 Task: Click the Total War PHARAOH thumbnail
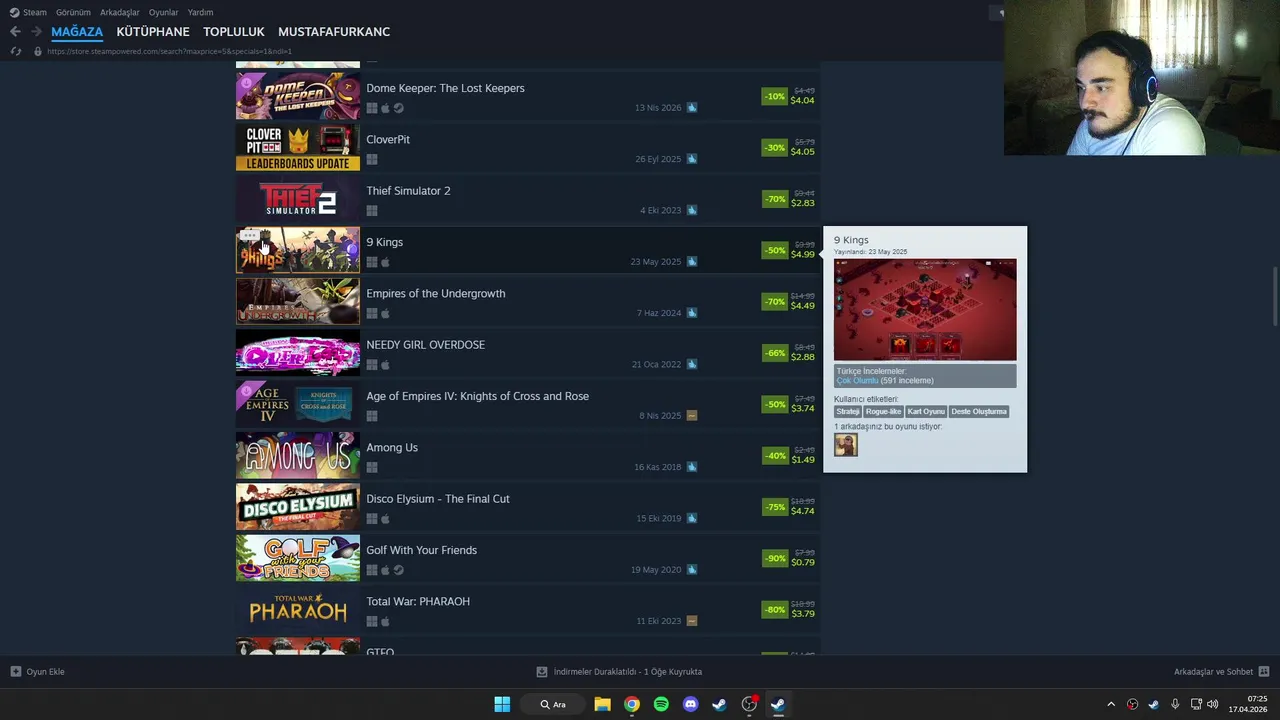click(x=298, y=609)
